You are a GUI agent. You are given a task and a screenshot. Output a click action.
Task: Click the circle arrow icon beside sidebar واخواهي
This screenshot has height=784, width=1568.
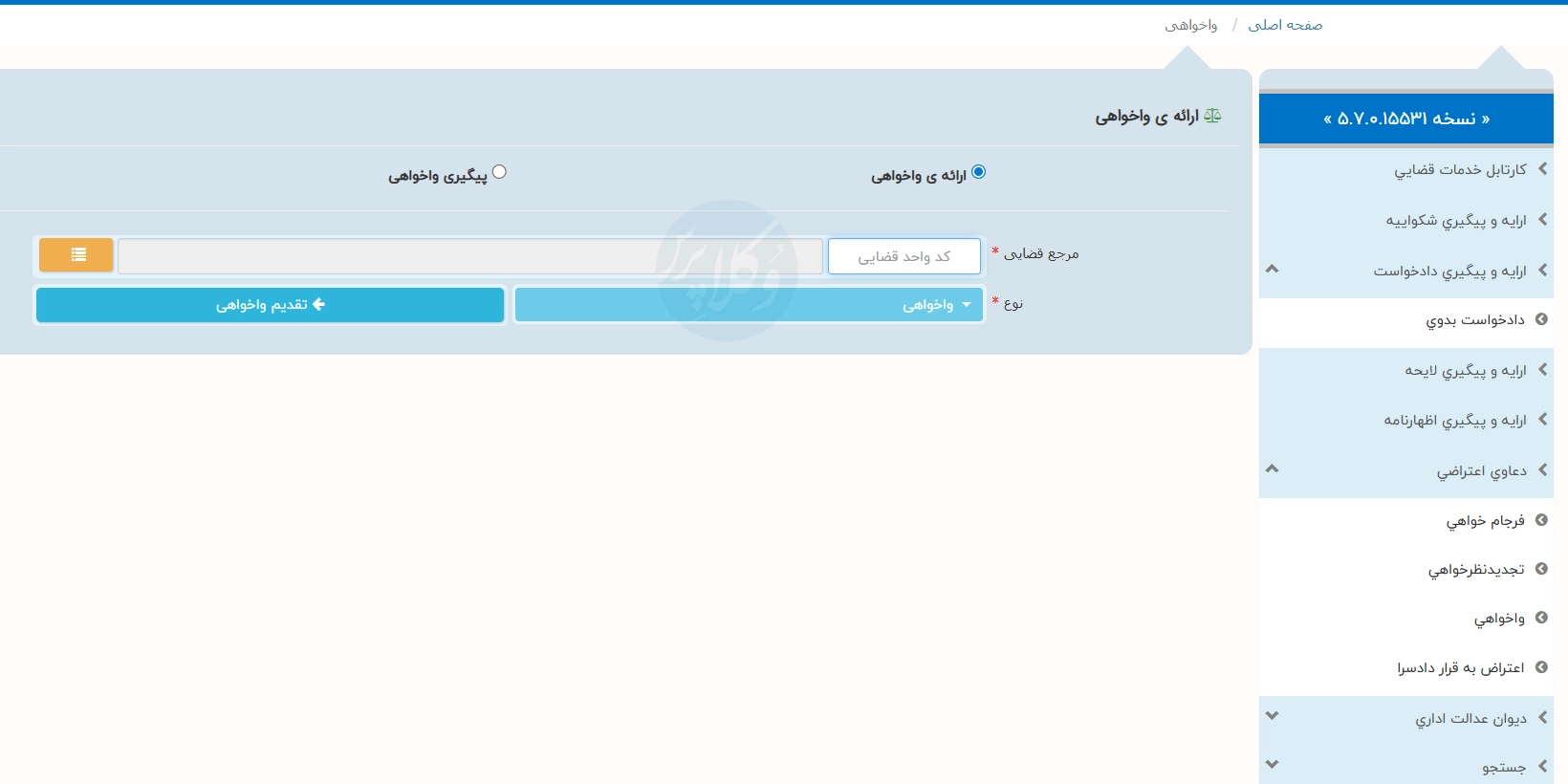(1541, 619)
